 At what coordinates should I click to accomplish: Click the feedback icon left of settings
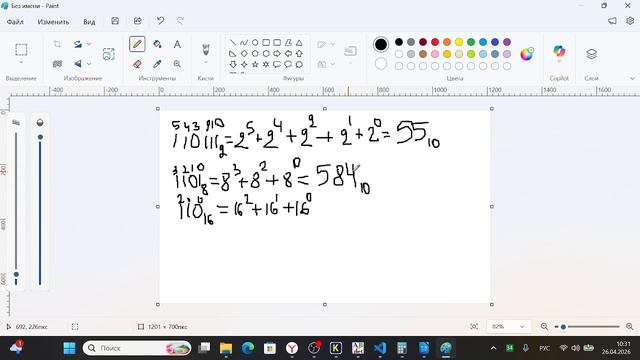[612, 21]
